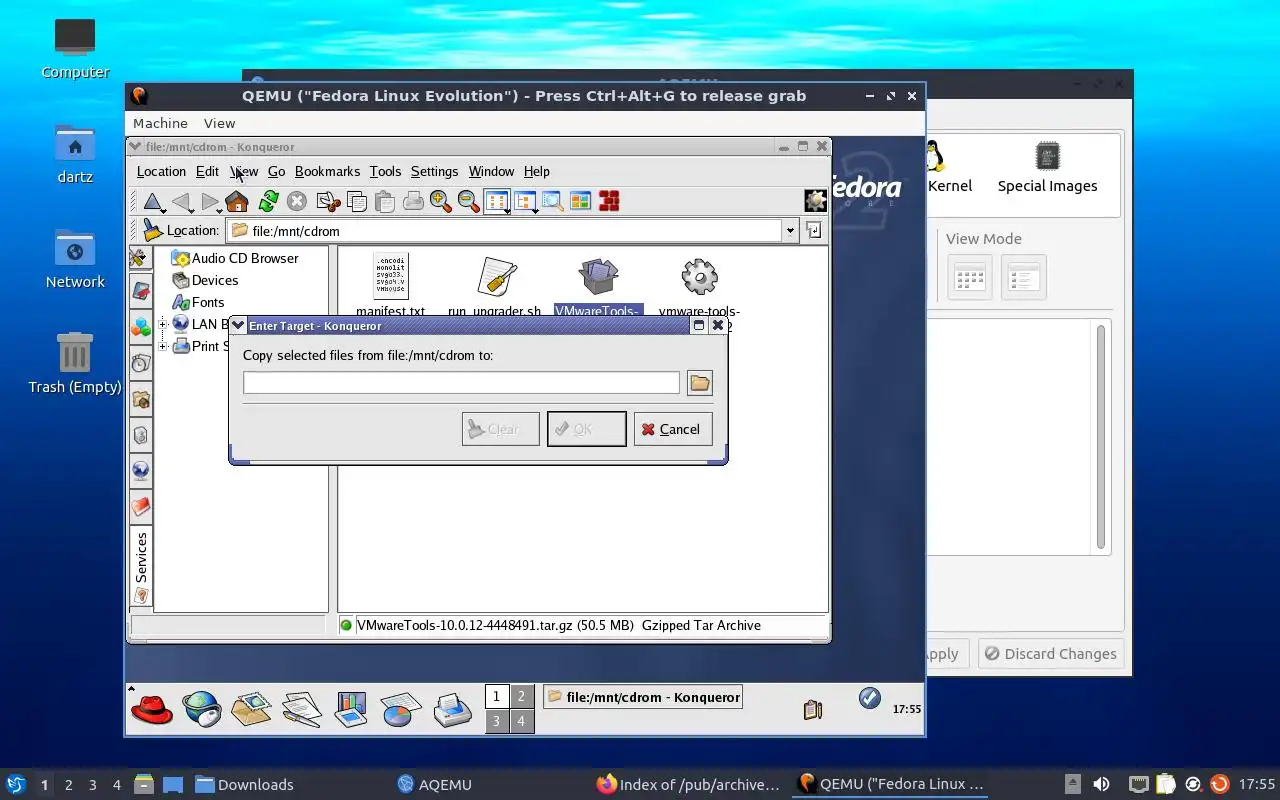This screenshot has height=800, width=1280.
Task: Open the folder browse icon in the Enter Target dialog
Action: click(x=700, y=383)
